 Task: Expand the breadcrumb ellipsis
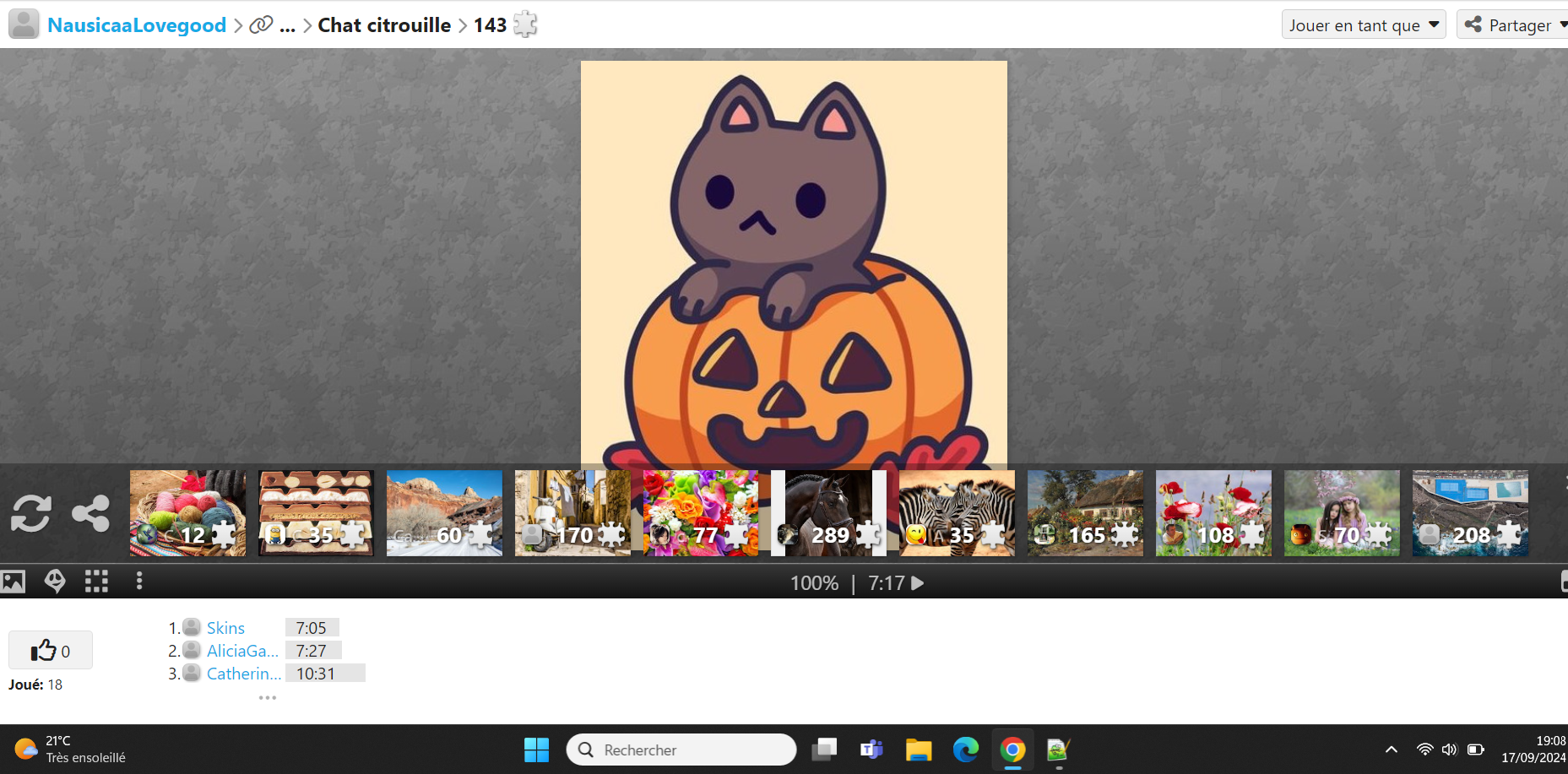(x=287, y=26)
